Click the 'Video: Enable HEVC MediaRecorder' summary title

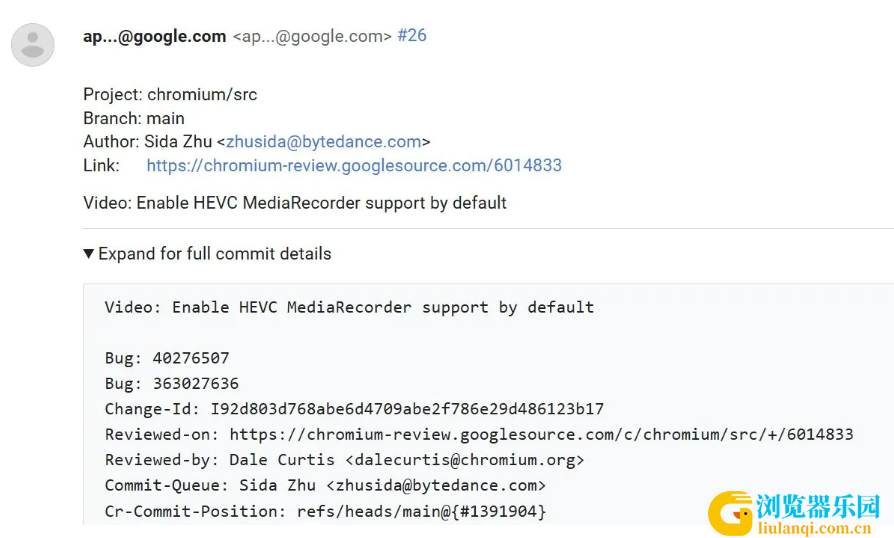point(295,203)
